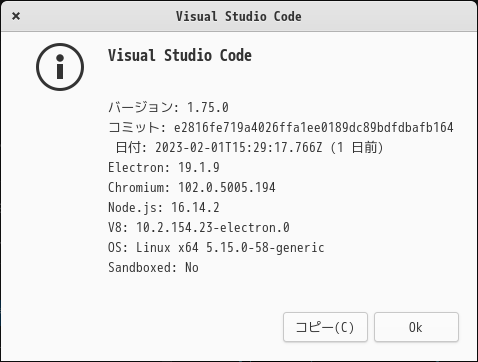Click the commit hash starting with e2816fe
The width and height of the screenshot is (478, 362).
(x=314, y=127)
